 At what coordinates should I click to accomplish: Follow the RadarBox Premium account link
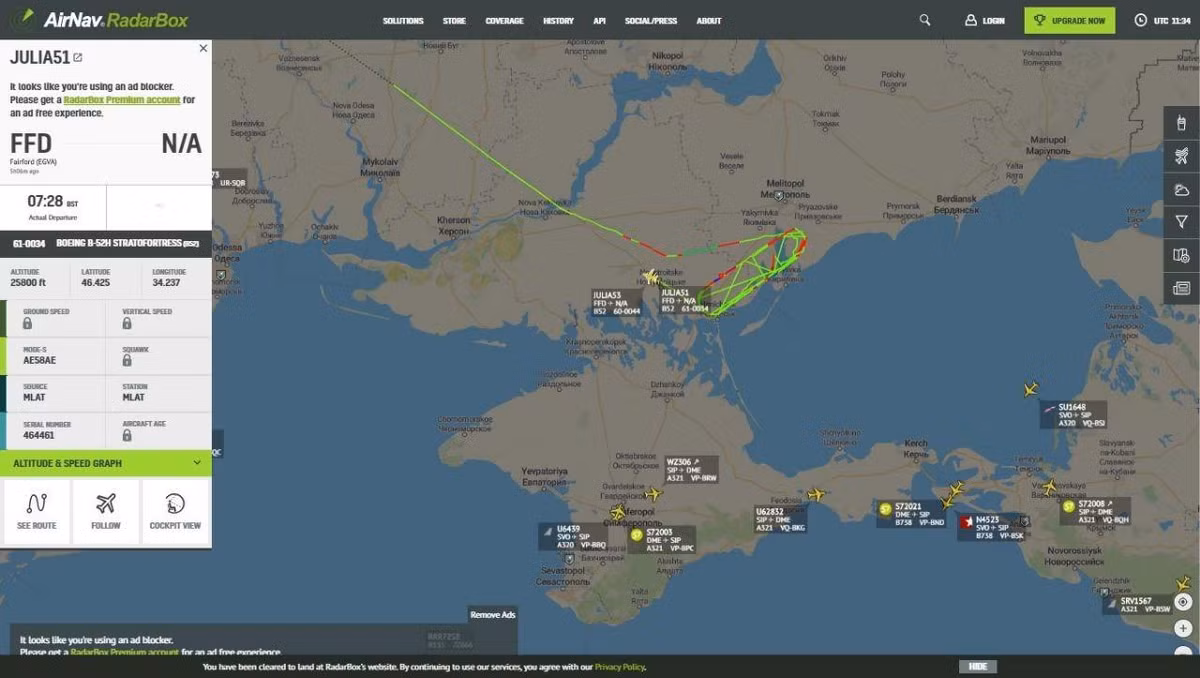tap(122, 100)
